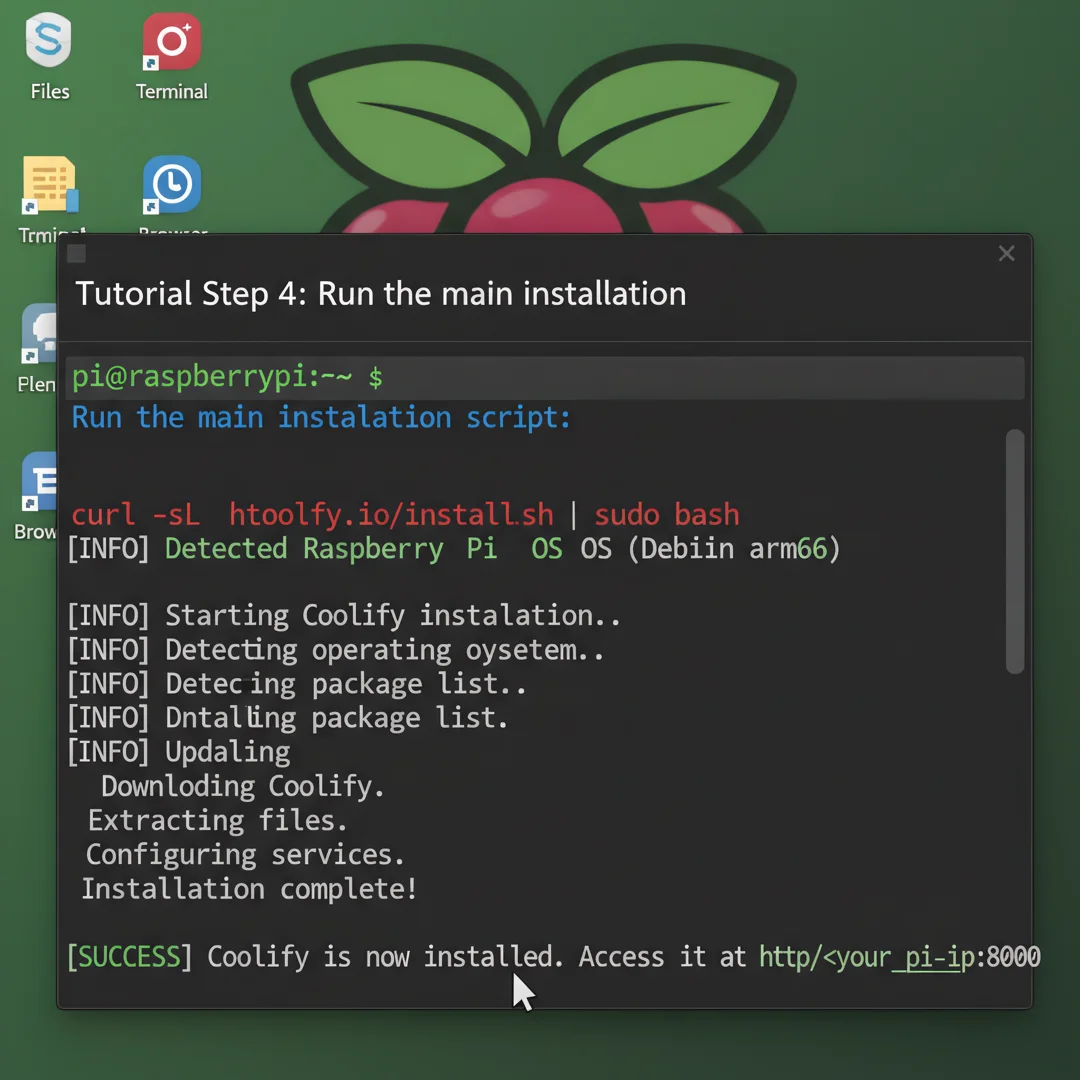Screen dimensions: 1080x1080
Task: Open the red Terminal desktop icon
Action: 172,41
